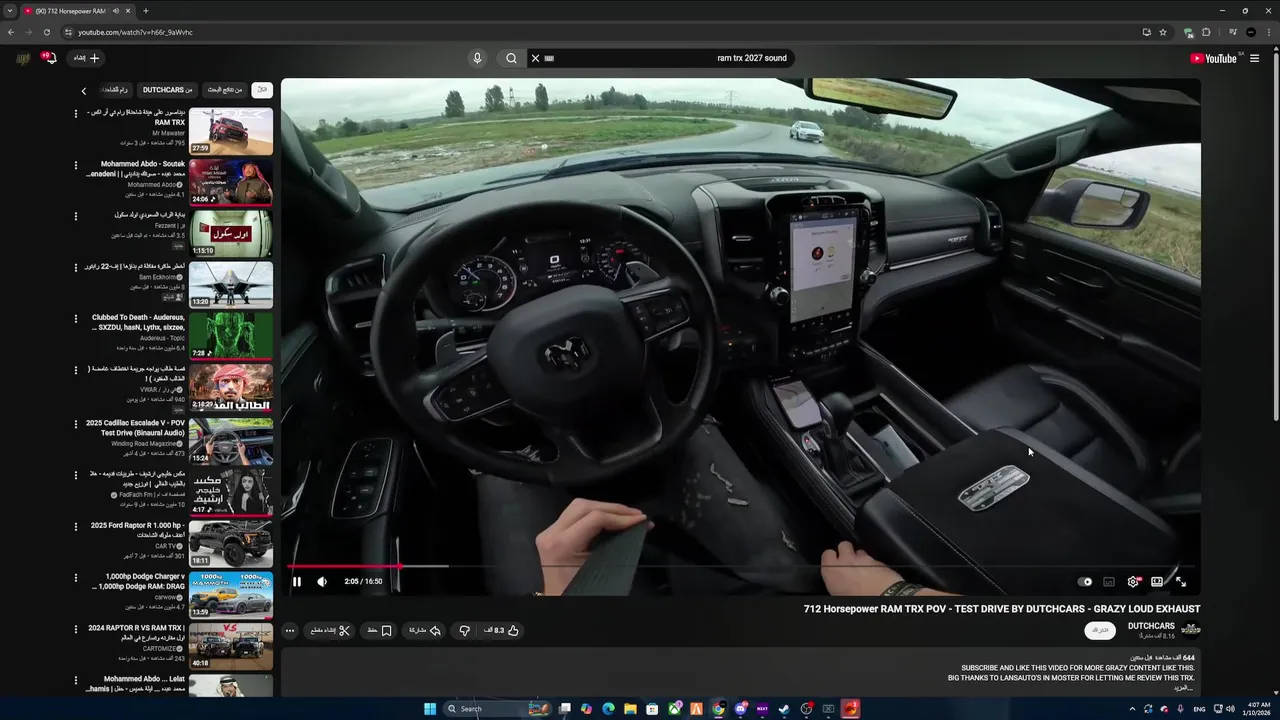Select the 'All' filter chip
Viewport: 1280px width, 720px height.
click(262, 90)
